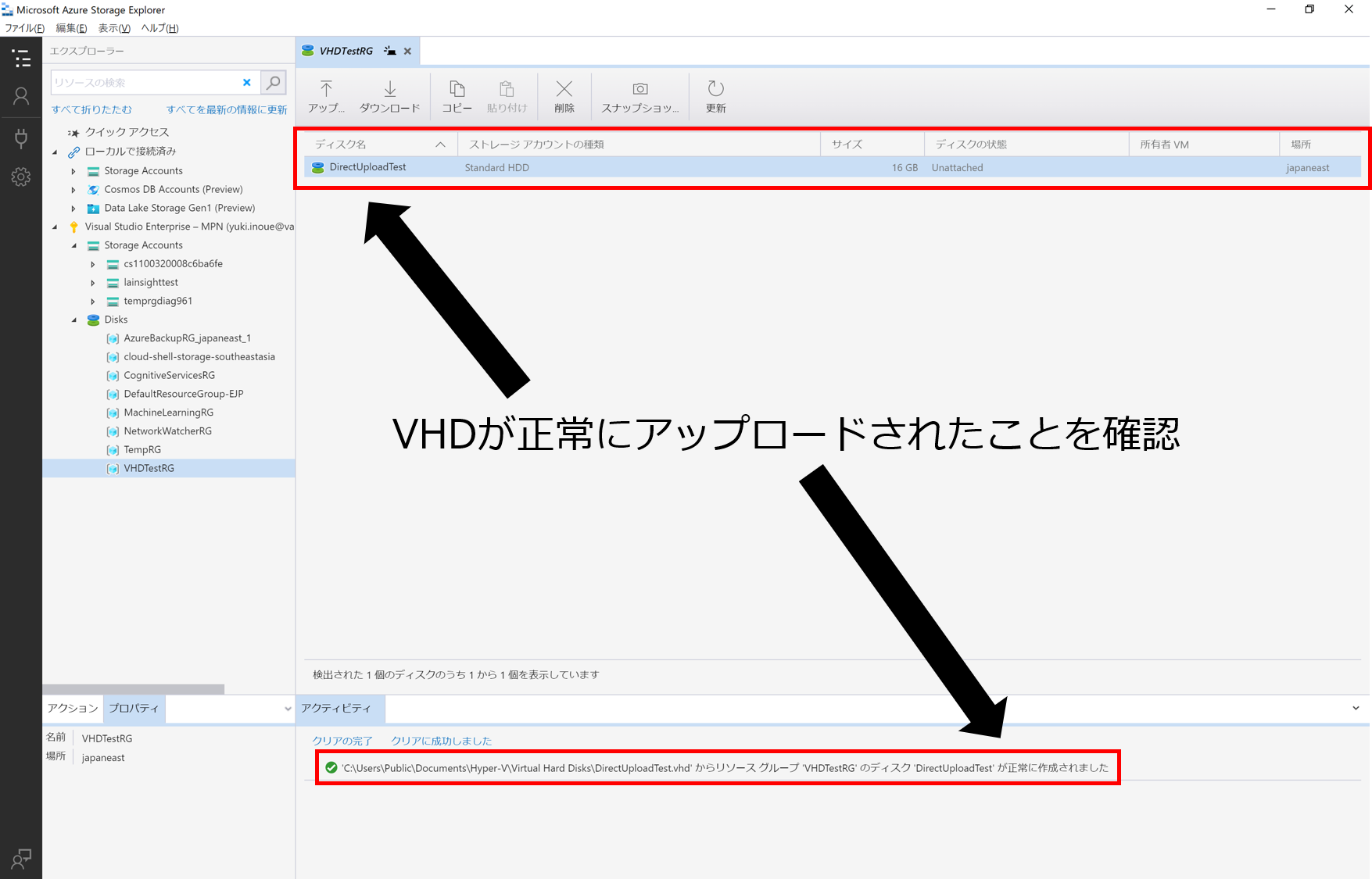Viewport: 1372px width, 879px height.
Task: Open the 編集 menu
Action: [71, 28]
